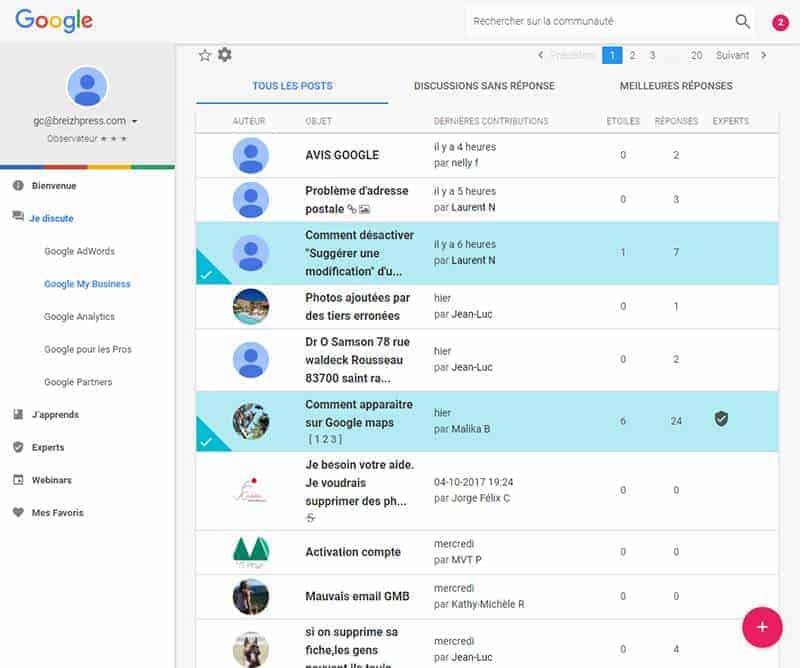Open Dr O Samson 78 rue waldeck post
This screenshot has width=800, height=668.
tap(358, 360)
